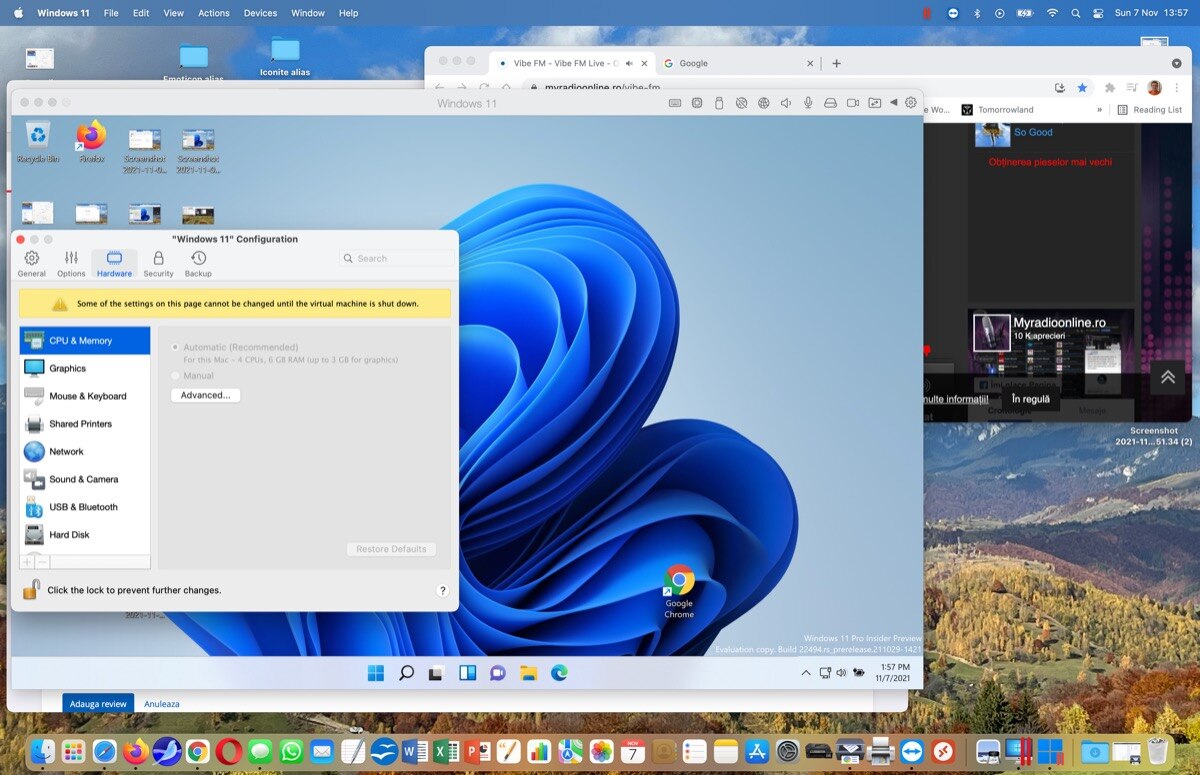Open the Google Chrome shortcut on Windows desktop
Screen dimensions: 1200x775
[x=679, y=591]
